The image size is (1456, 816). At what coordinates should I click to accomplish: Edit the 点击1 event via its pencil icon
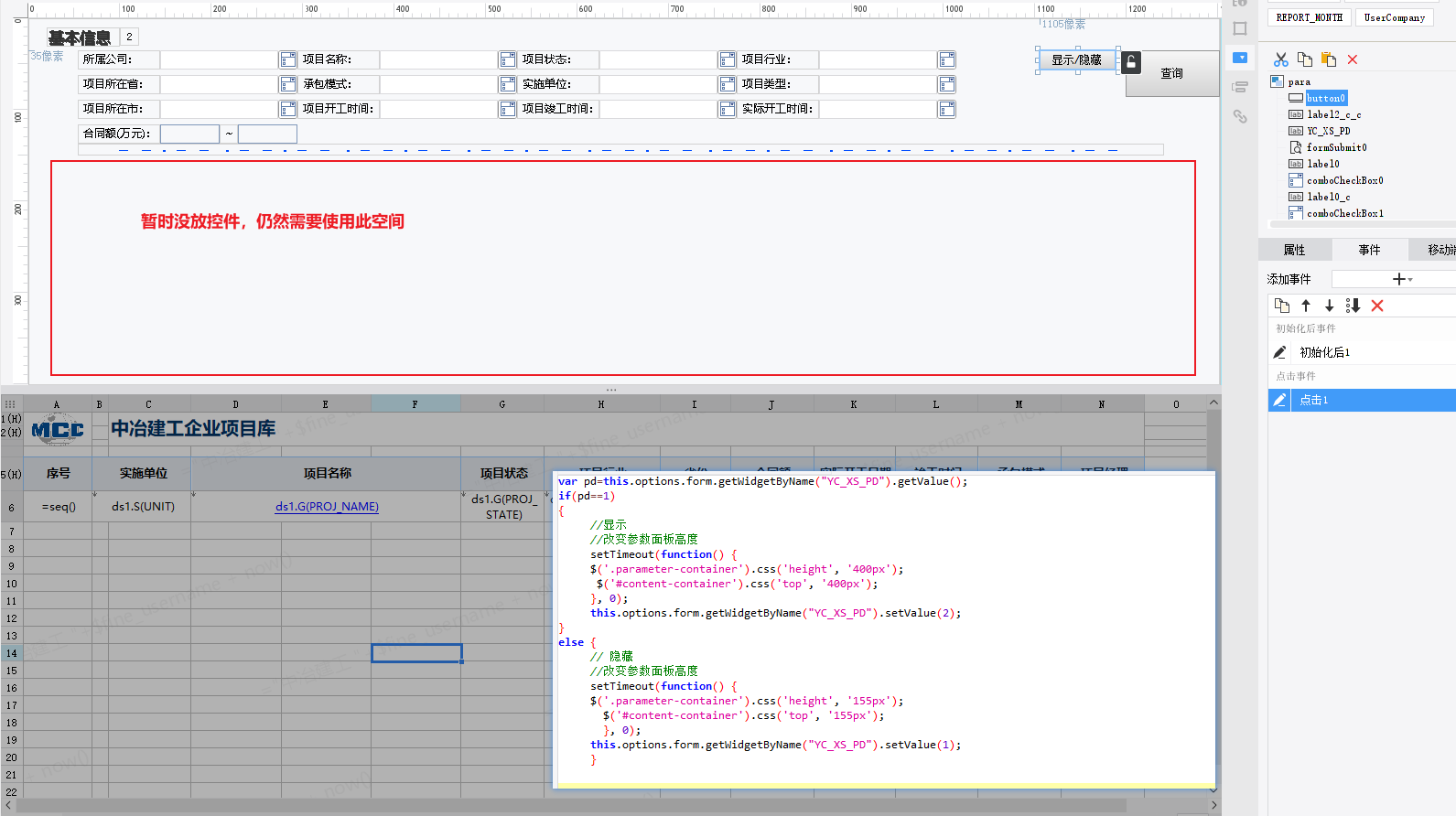tap(1280, 400)
